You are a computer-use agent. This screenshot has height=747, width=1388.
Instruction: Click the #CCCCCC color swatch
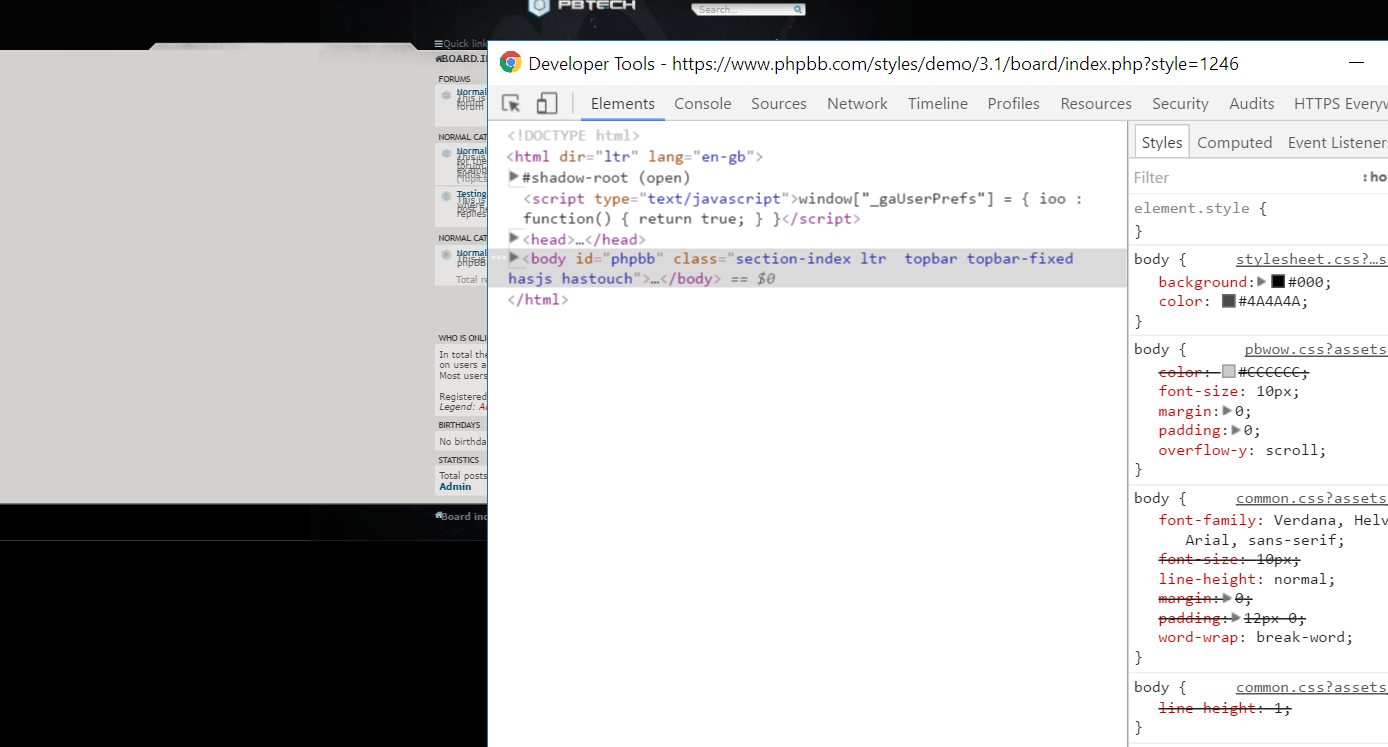click(x=1229, y=371)
